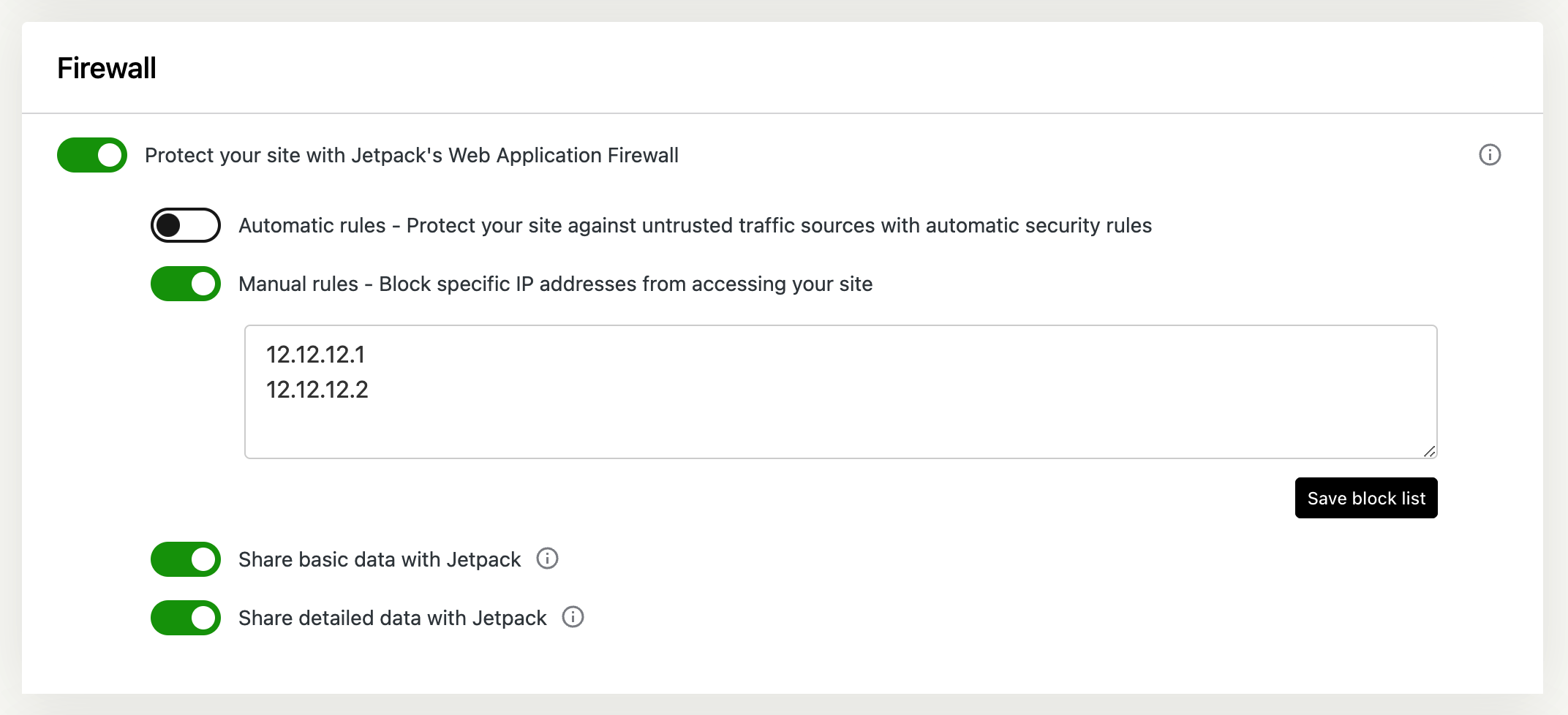The height and width of the screenshot is (715, 1568).
Task: Toggle Share detailed data with Jetpack
Action: click(186, 618)
